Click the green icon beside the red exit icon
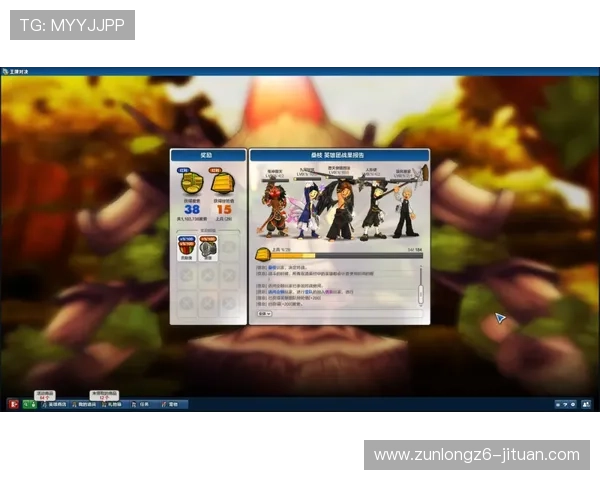The height and width of the screenshot is (480, 600). 29,404
